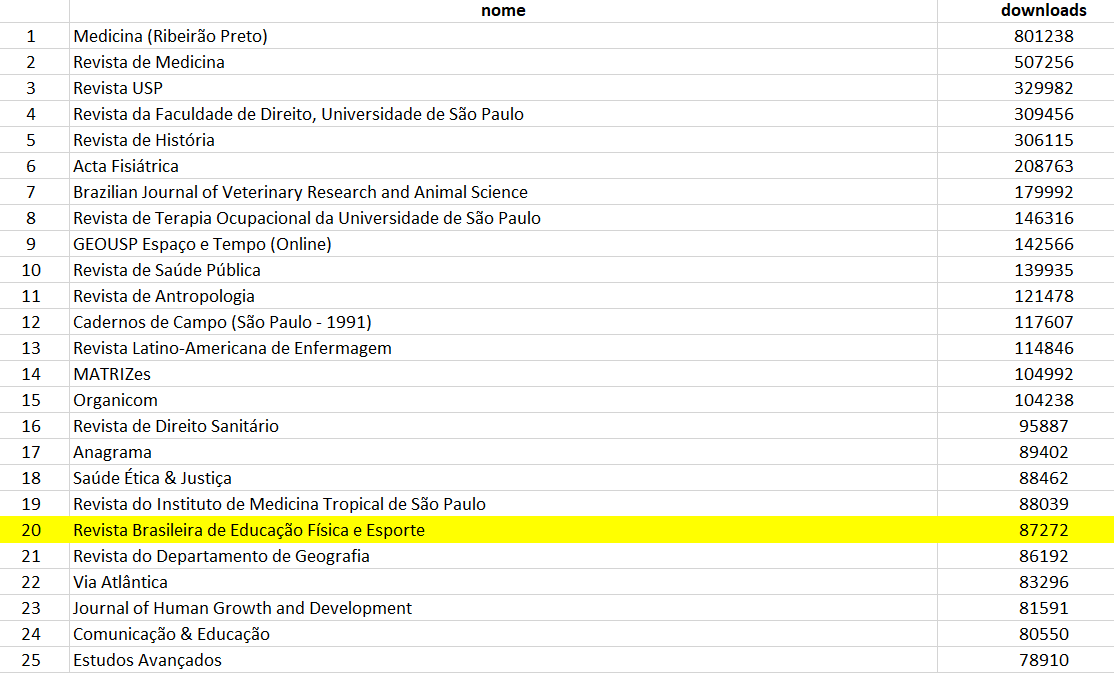Click the downloads value 507256
The width and height of the screenshot is (1114, 673).
point(1043,62)
